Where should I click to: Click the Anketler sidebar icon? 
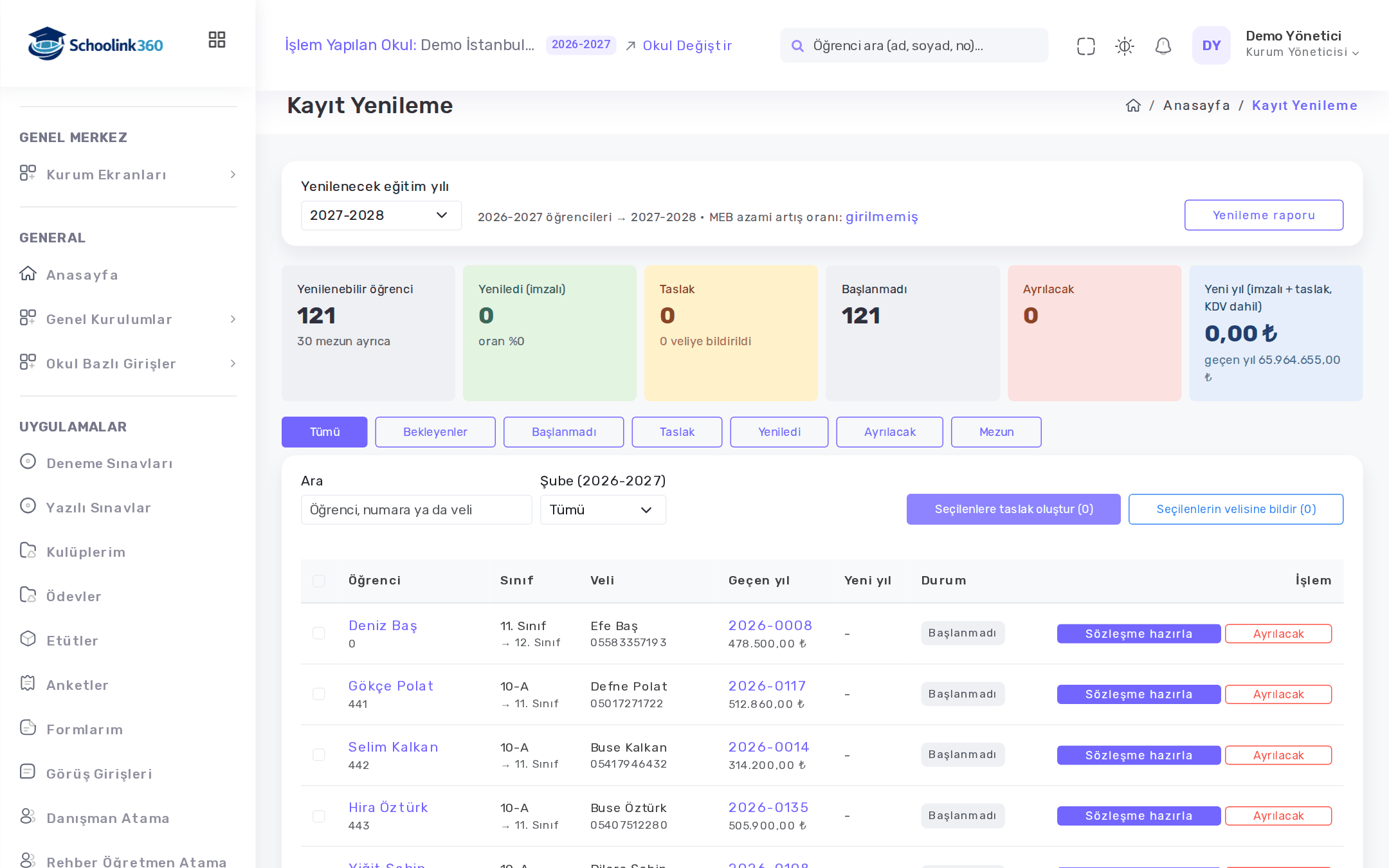pos(28,683)
